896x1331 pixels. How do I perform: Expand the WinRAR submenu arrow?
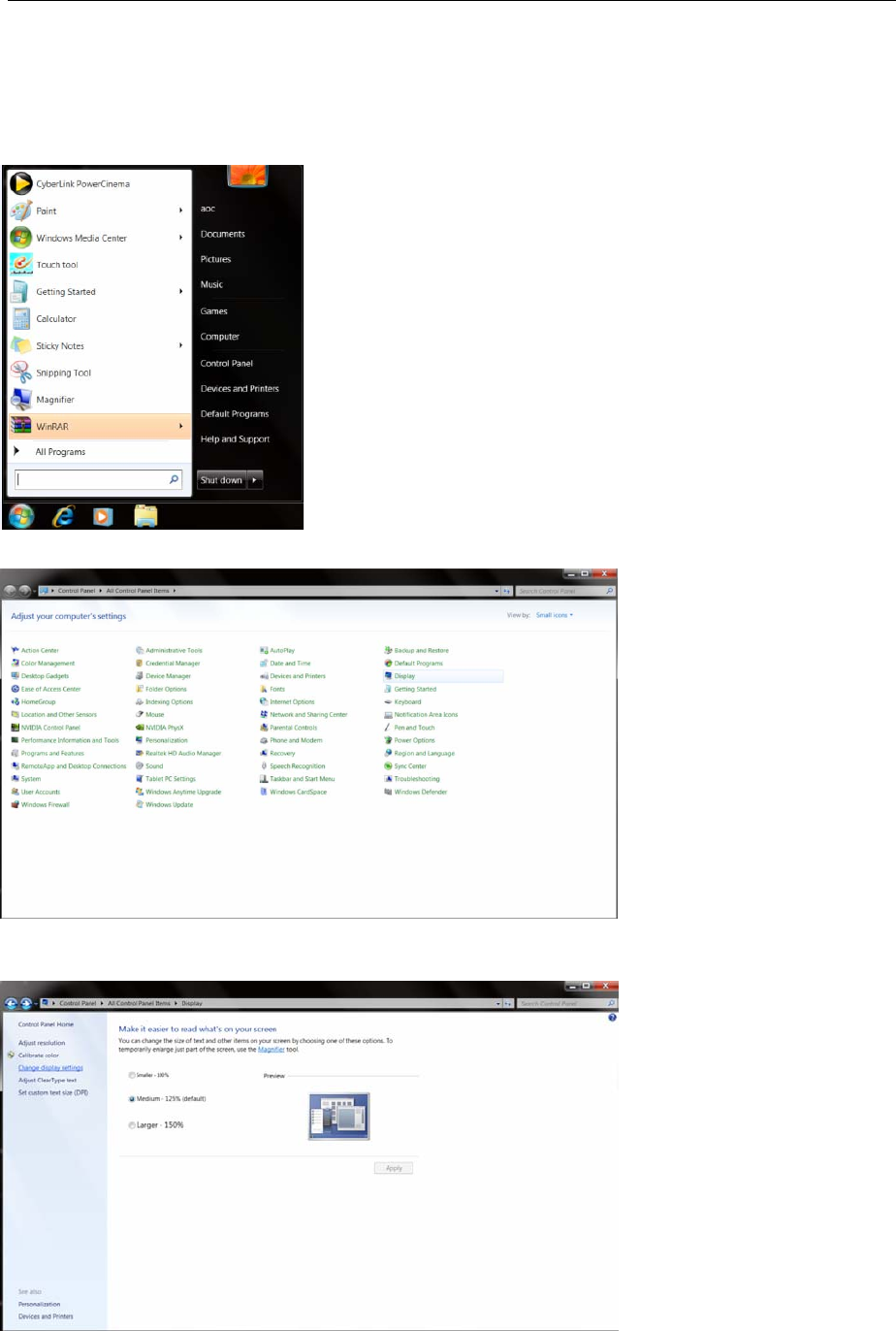[x=181, y=426]
